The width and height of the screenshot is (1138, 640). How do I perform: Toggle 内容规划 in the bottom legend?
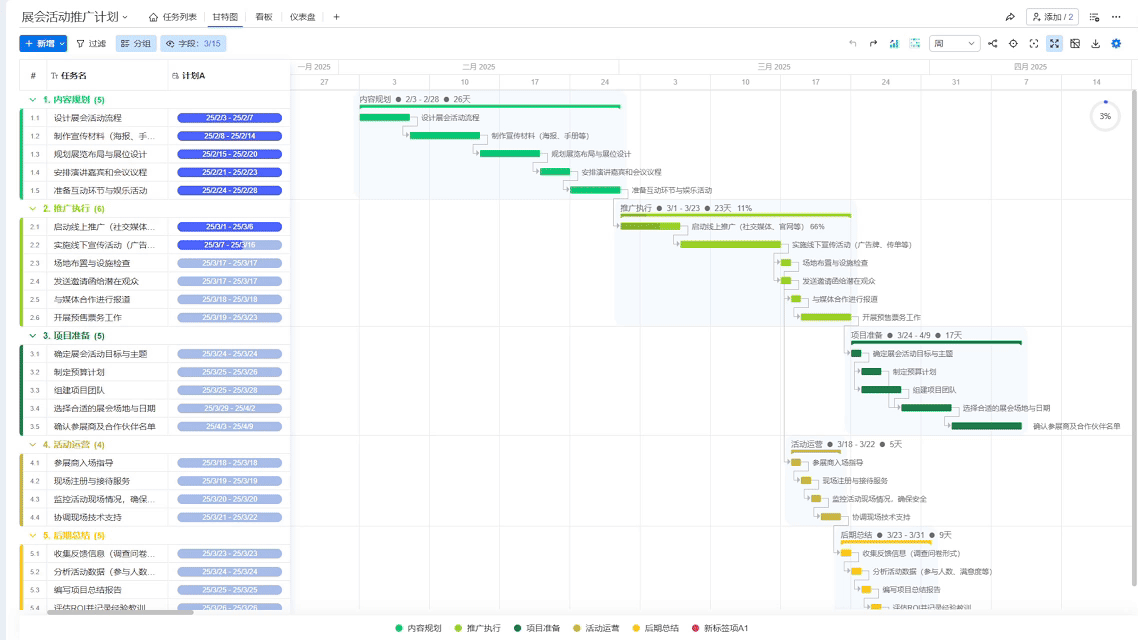(418, 628)
